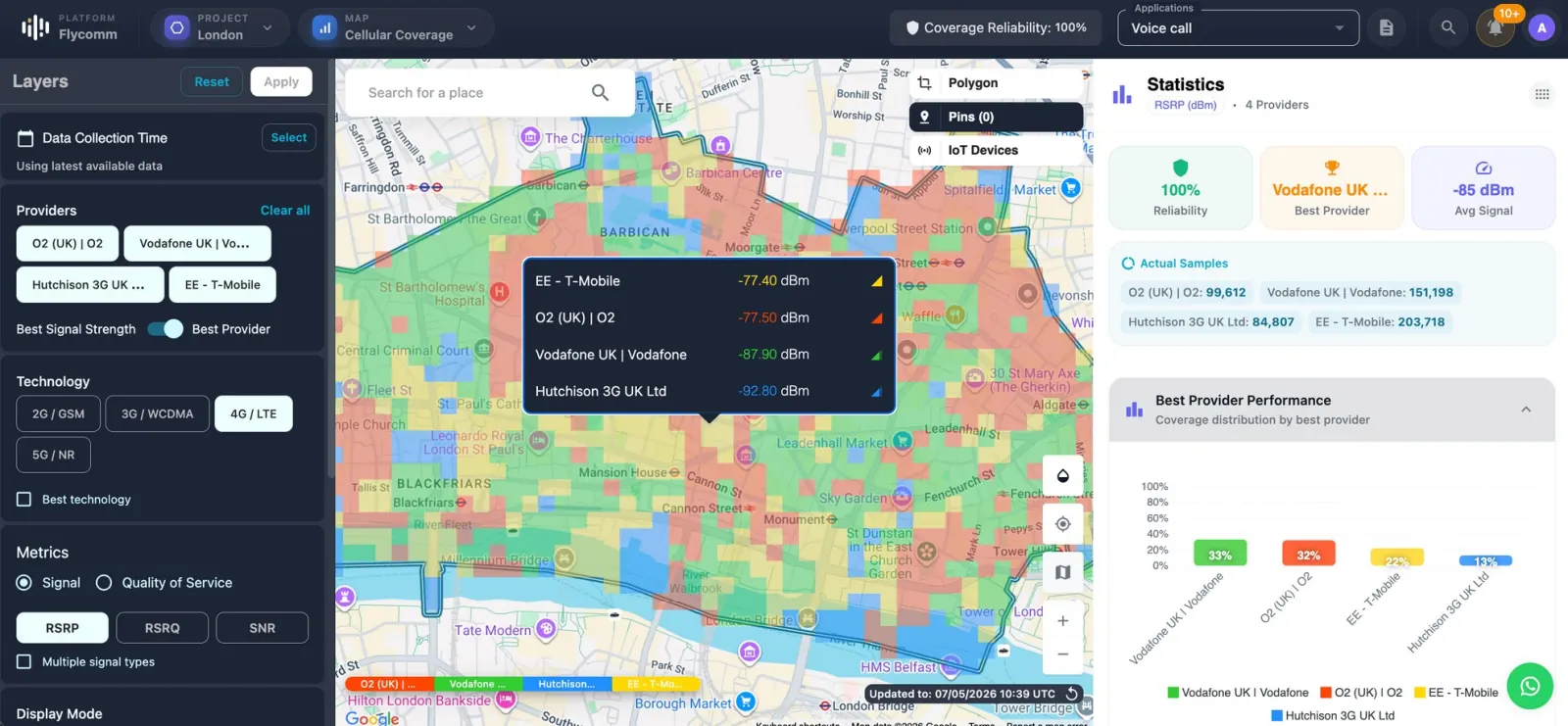Open the Map Cellular Coverage dropdown
1568x726 pixels.
(x=396, y=27)
